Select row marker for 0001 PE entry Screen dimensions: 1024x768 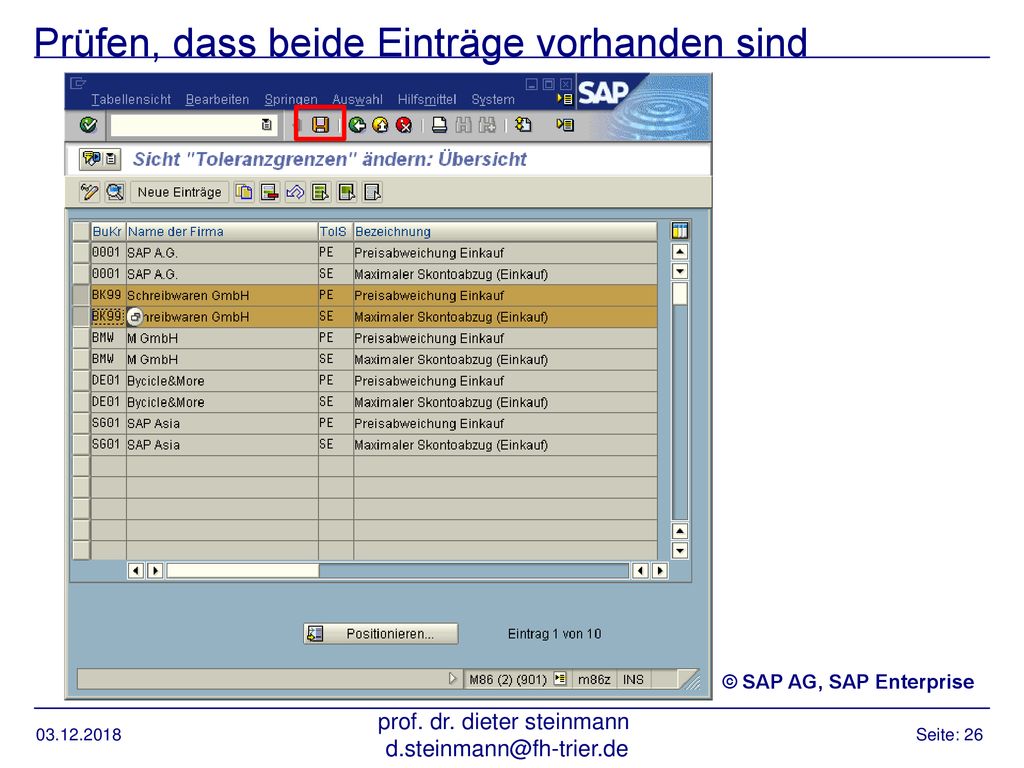(81, 252)
